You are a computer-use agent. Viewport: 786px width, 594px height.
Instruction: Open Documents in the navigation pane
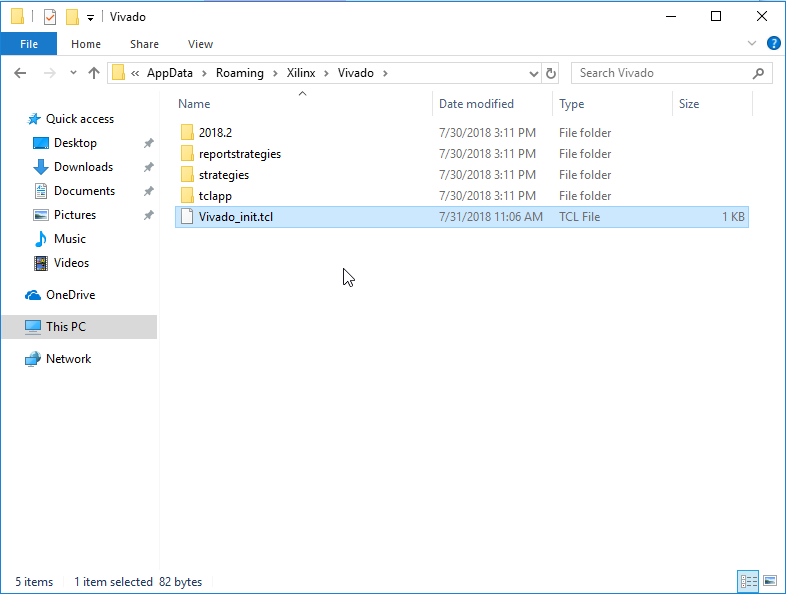84,191
